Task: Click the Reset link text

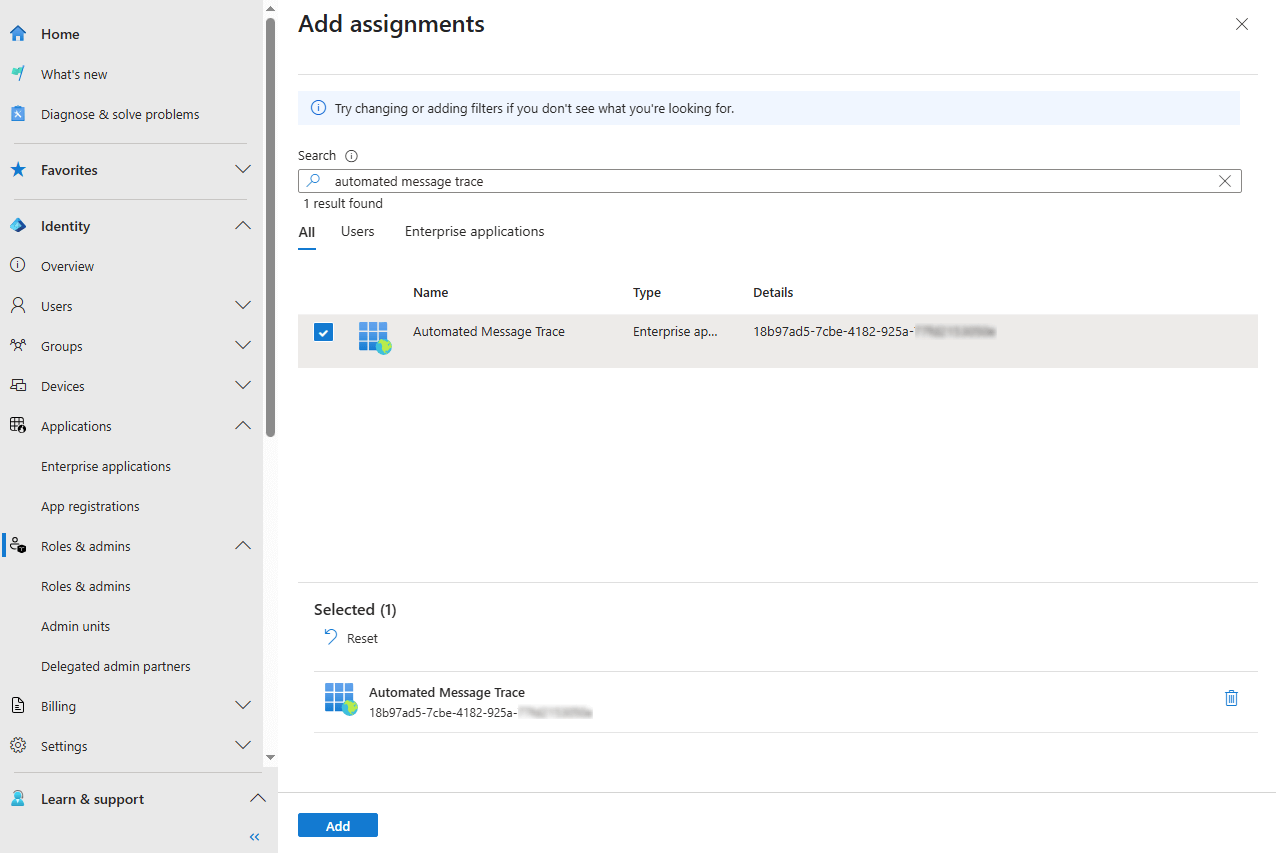Action: (x=362, y=638)
